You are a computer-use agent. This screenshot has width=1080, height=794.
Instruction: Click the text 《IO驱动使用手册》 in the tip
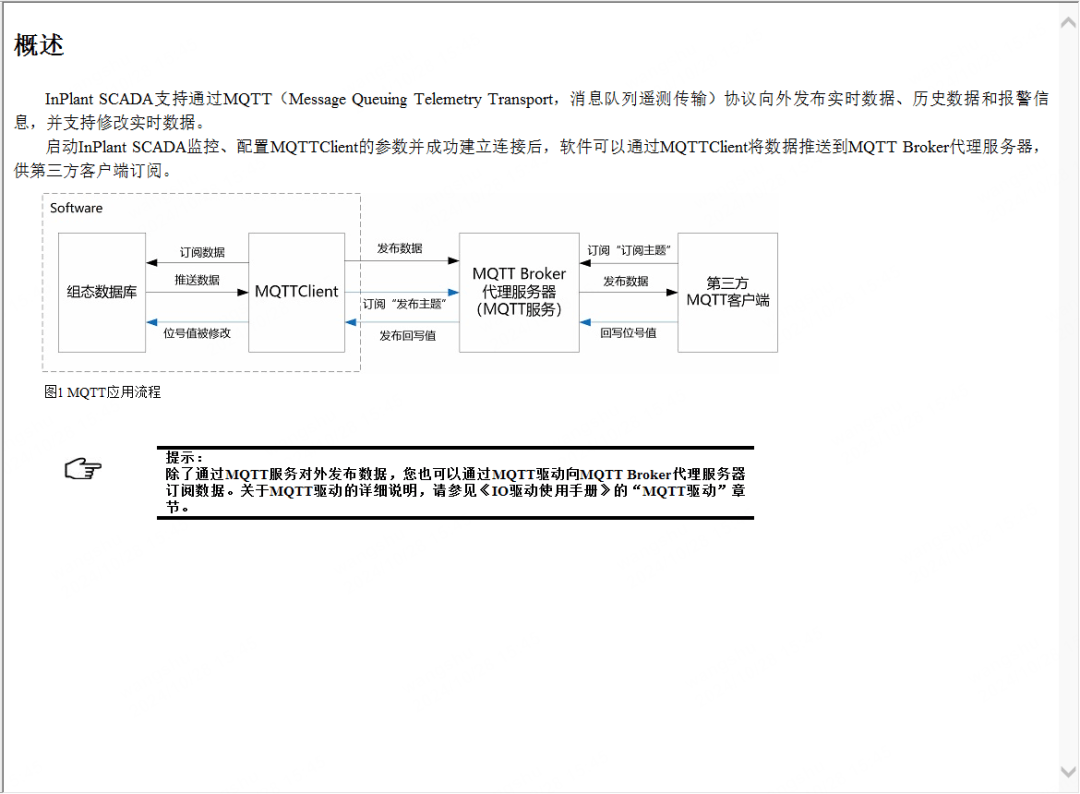click(544, 491)
